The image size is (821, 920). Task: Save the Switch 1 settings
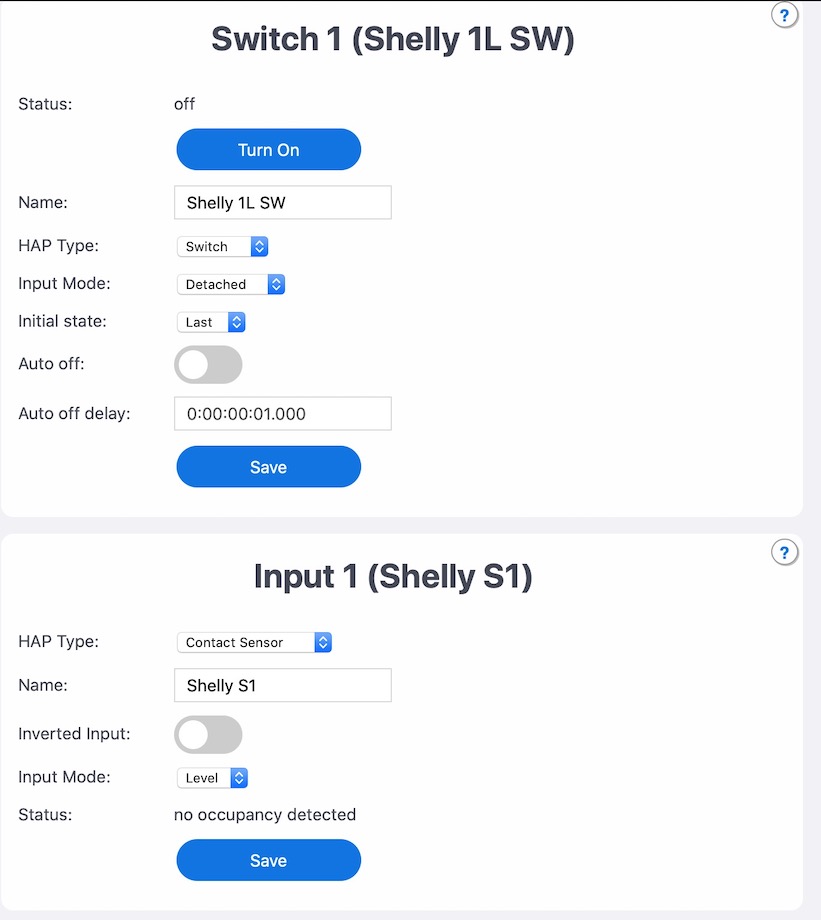coord(268,466)
